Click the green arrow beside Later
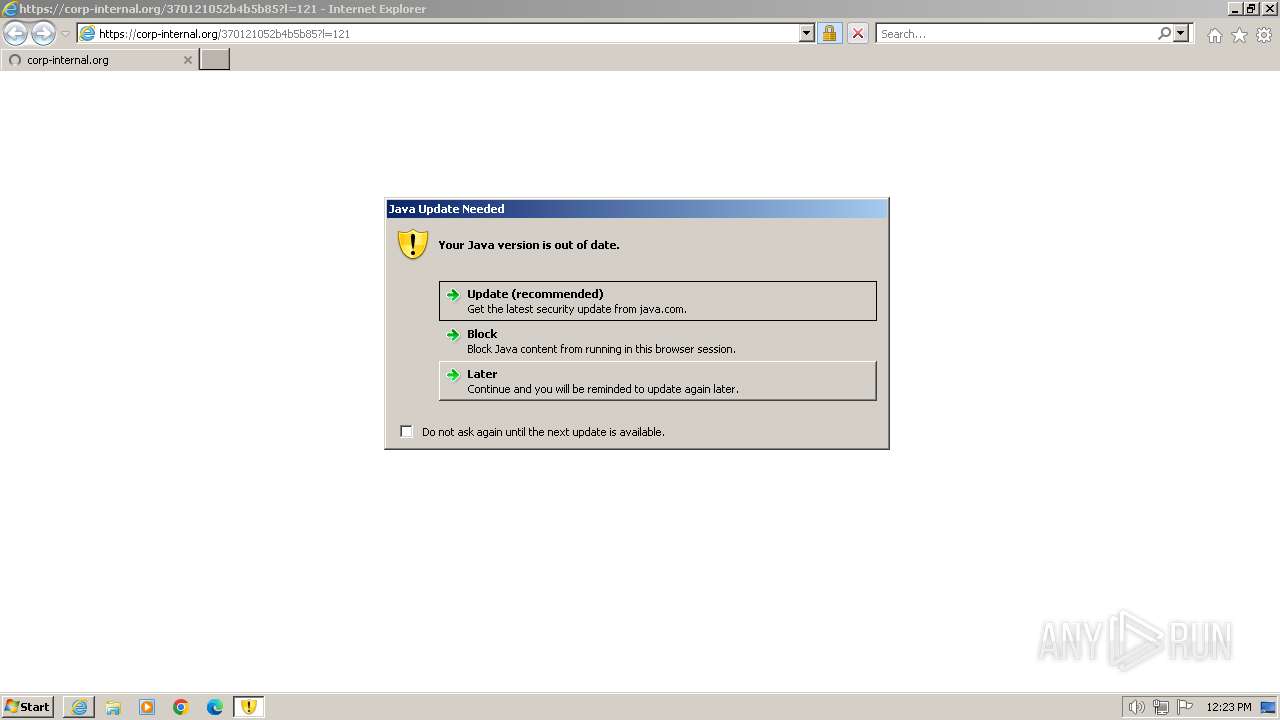The height and width of the screenshot is (720, 1280). [x=453, y=375]
